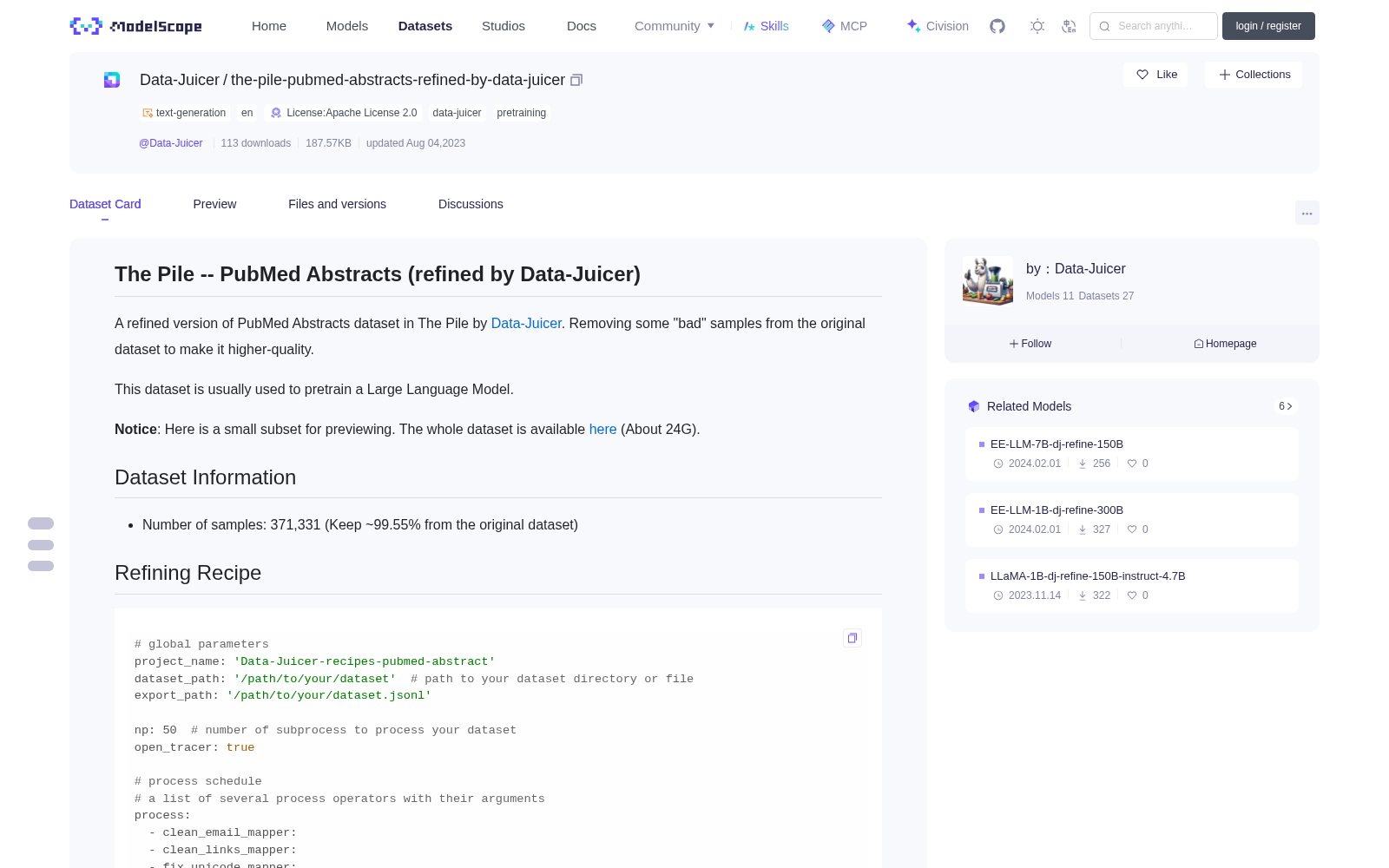Image resolution: width=1389 pixels, height=868 pixels.
Task: Click clock icon on LLaMA-1B card
Action: click(998, 595)
